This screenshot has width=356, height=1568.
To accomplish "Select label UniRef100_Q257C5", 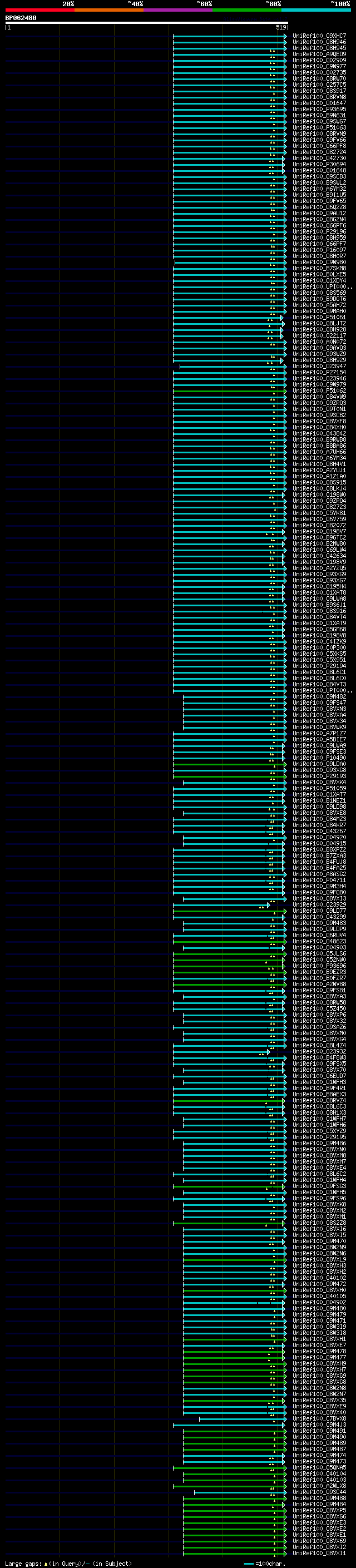I will [319, 85].
